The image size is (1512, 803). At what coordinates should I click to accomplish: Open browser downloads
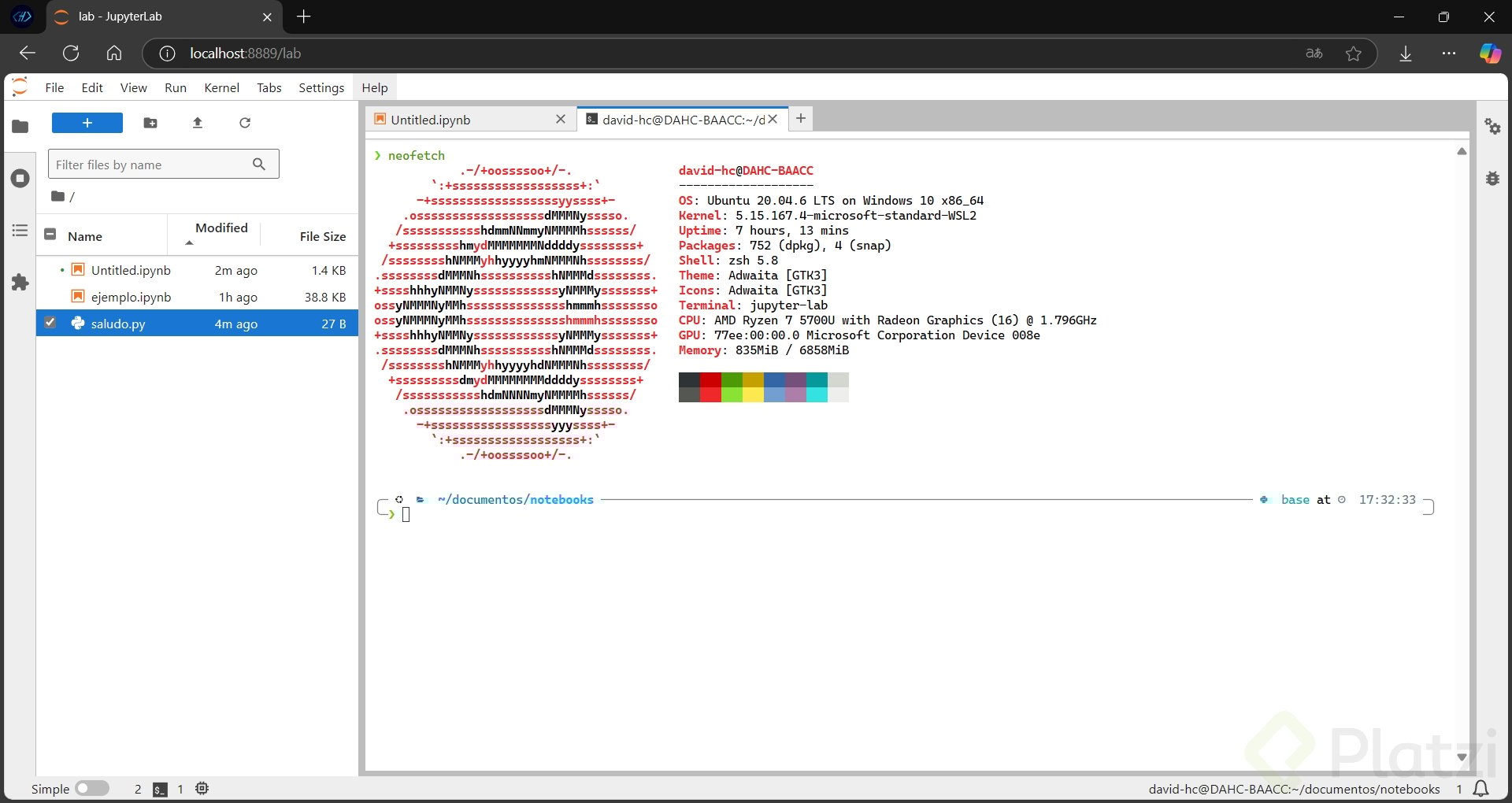coord(1406,54)
